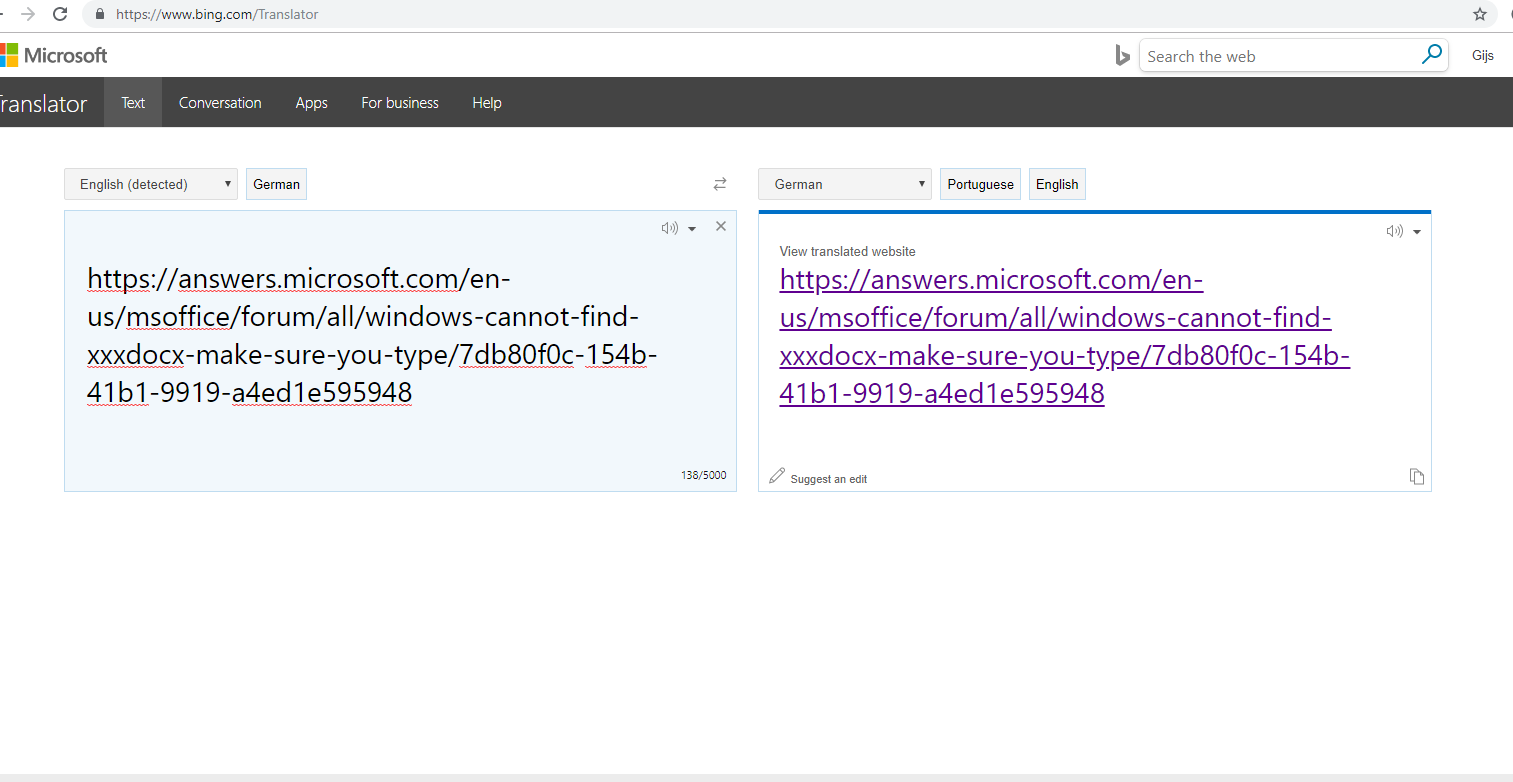1513x782 pixels.
Task: Click the browser address bar URL
Action: click(217, 14)
